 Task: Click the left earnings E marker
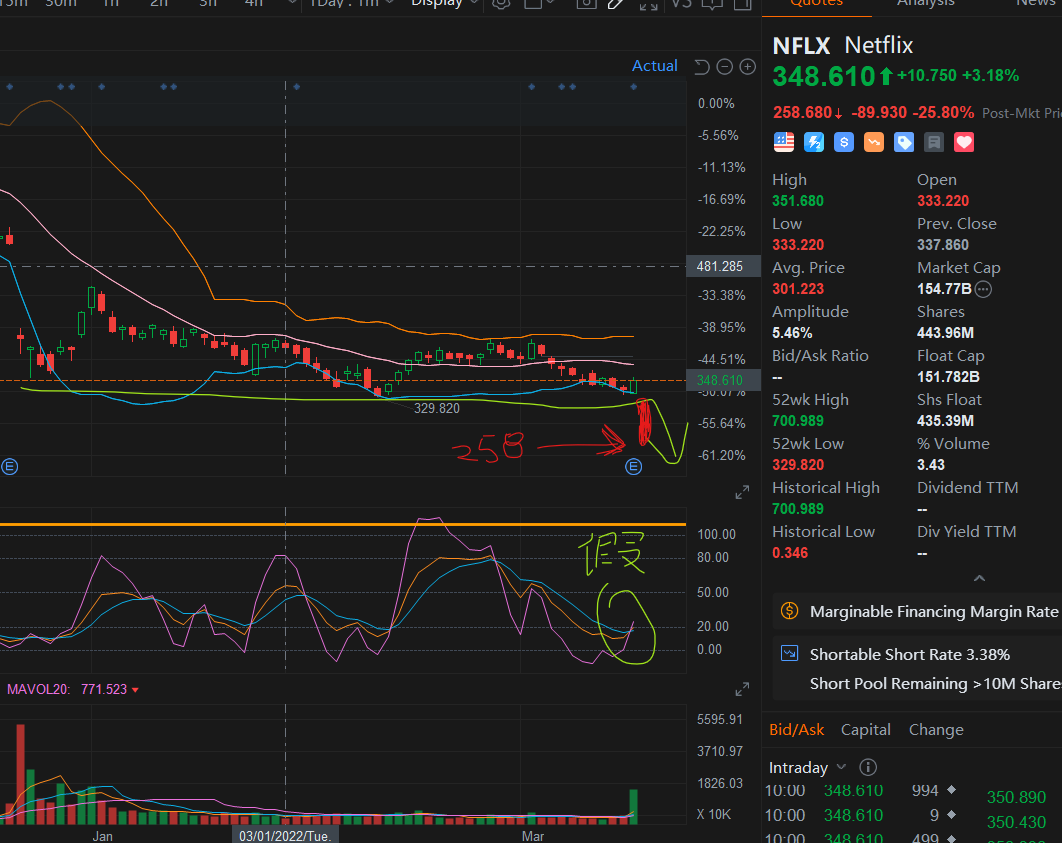click(9, 467)
